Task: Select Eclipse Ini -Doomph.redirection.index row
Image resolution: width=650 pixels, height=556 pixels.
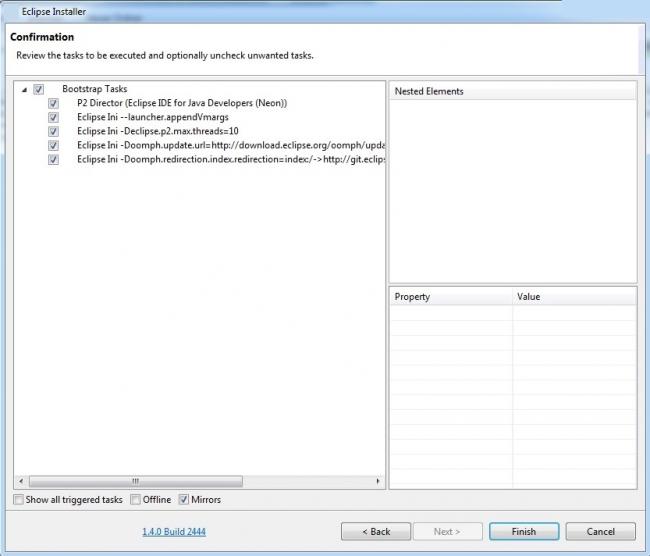Action: 231,160
